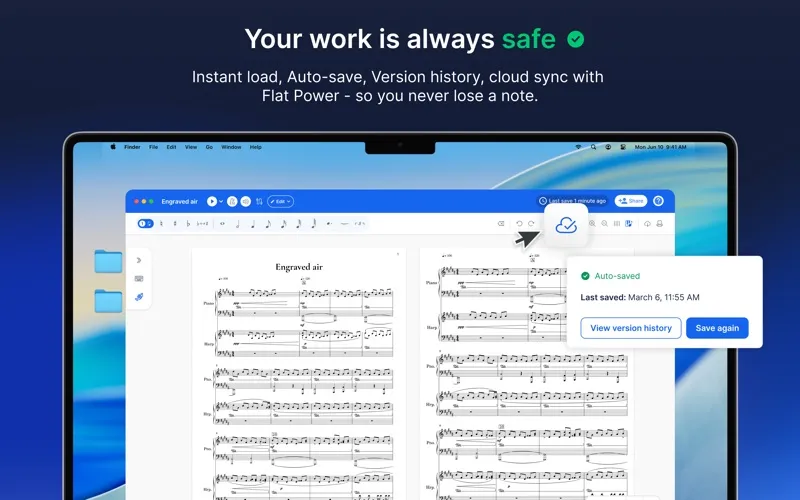Select the quarter note duration
This screenshot has width=800, height=500.
253,223
